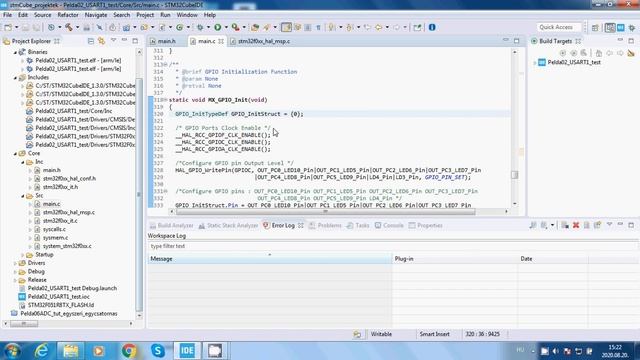This screenshot has width=640, height=360.
Task: Sort Error Log by Plug-in column
Action: tap(454, 259)
